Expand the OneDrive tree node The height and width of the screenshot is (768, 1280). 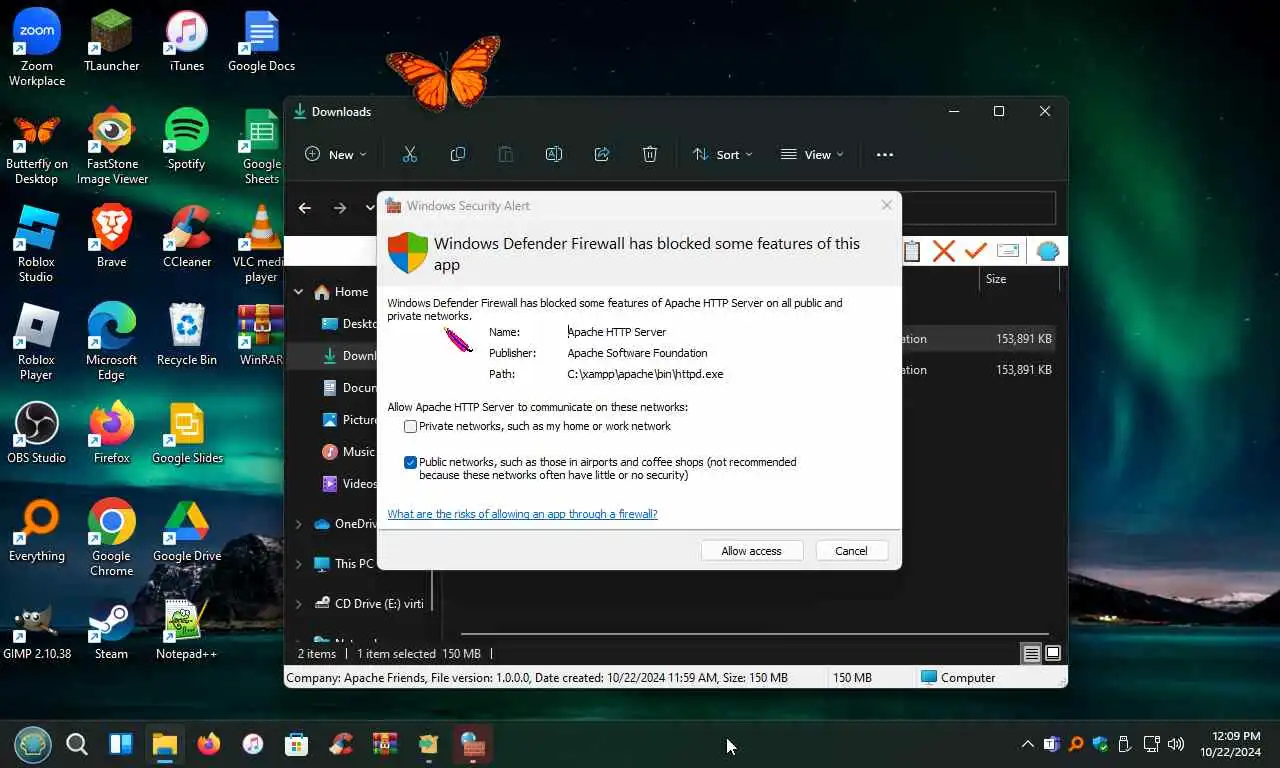298,523
